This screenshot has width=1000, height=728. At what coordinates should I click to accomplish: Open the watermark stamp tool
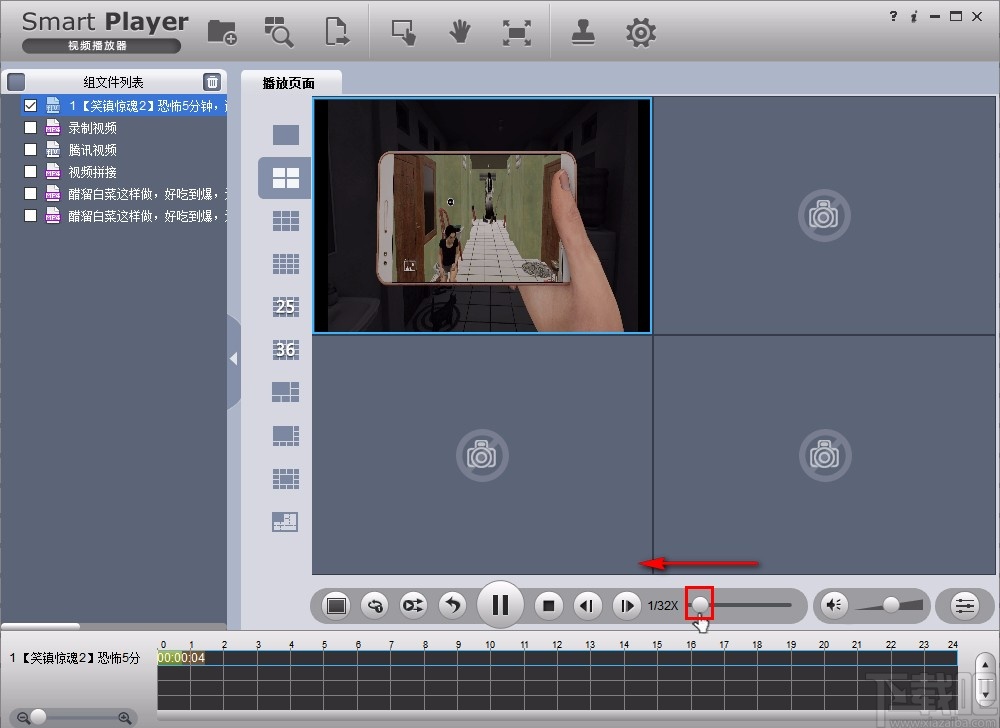(584, 32)
